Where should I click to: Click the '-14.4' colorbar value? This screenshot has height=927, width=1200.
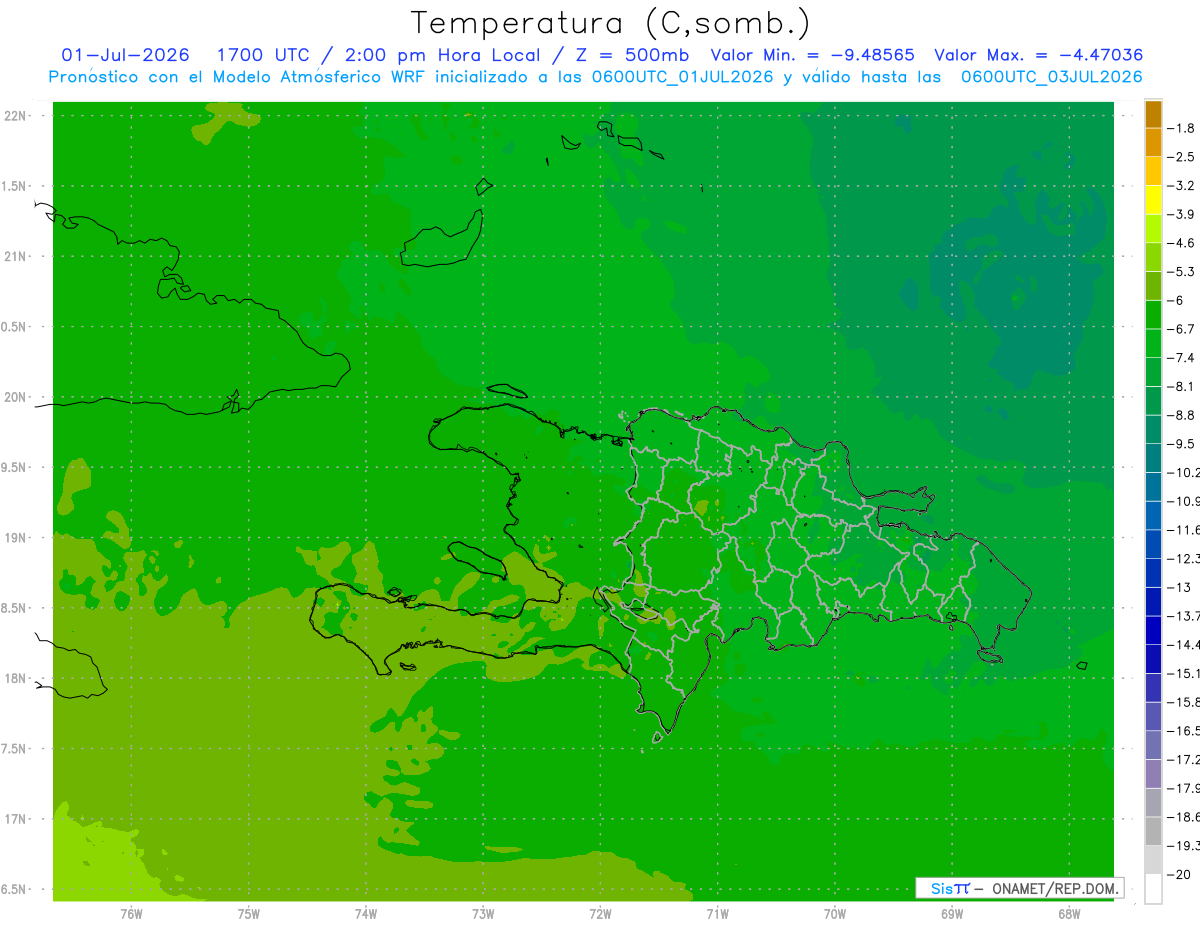[x=1183, y=644]
